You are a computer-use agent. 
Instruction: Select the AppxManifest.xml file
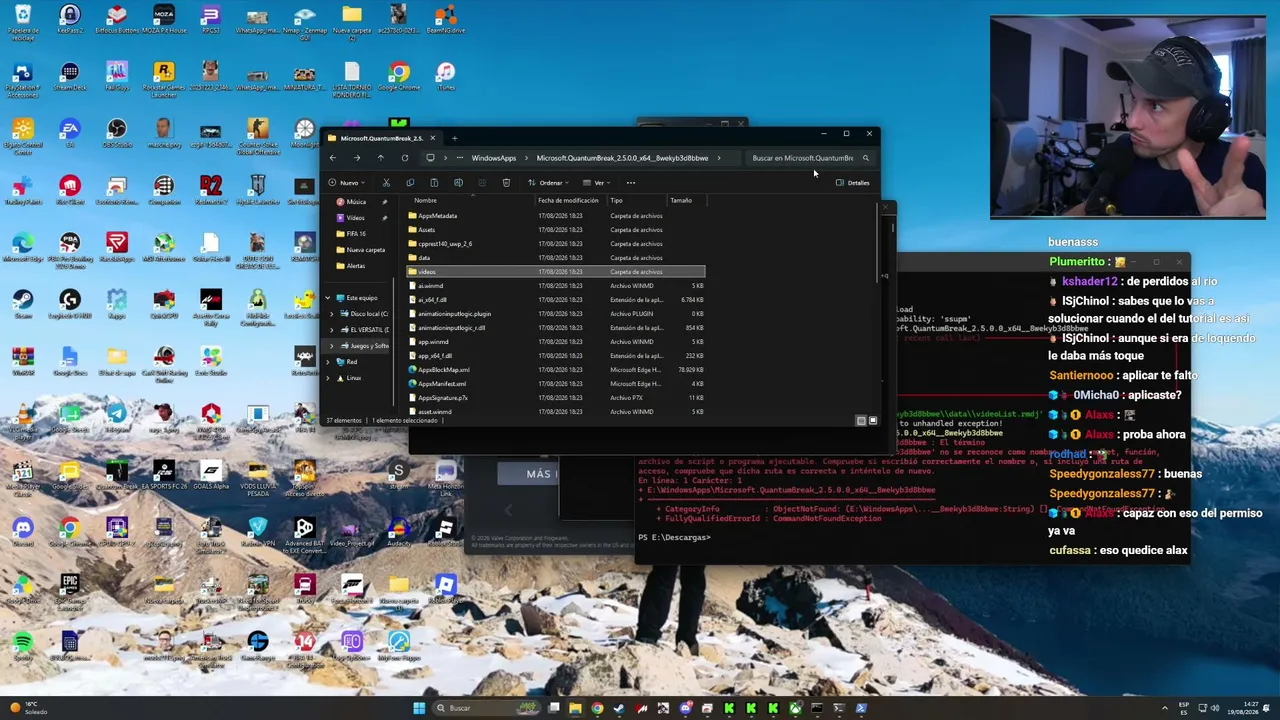tap(556, 384)
